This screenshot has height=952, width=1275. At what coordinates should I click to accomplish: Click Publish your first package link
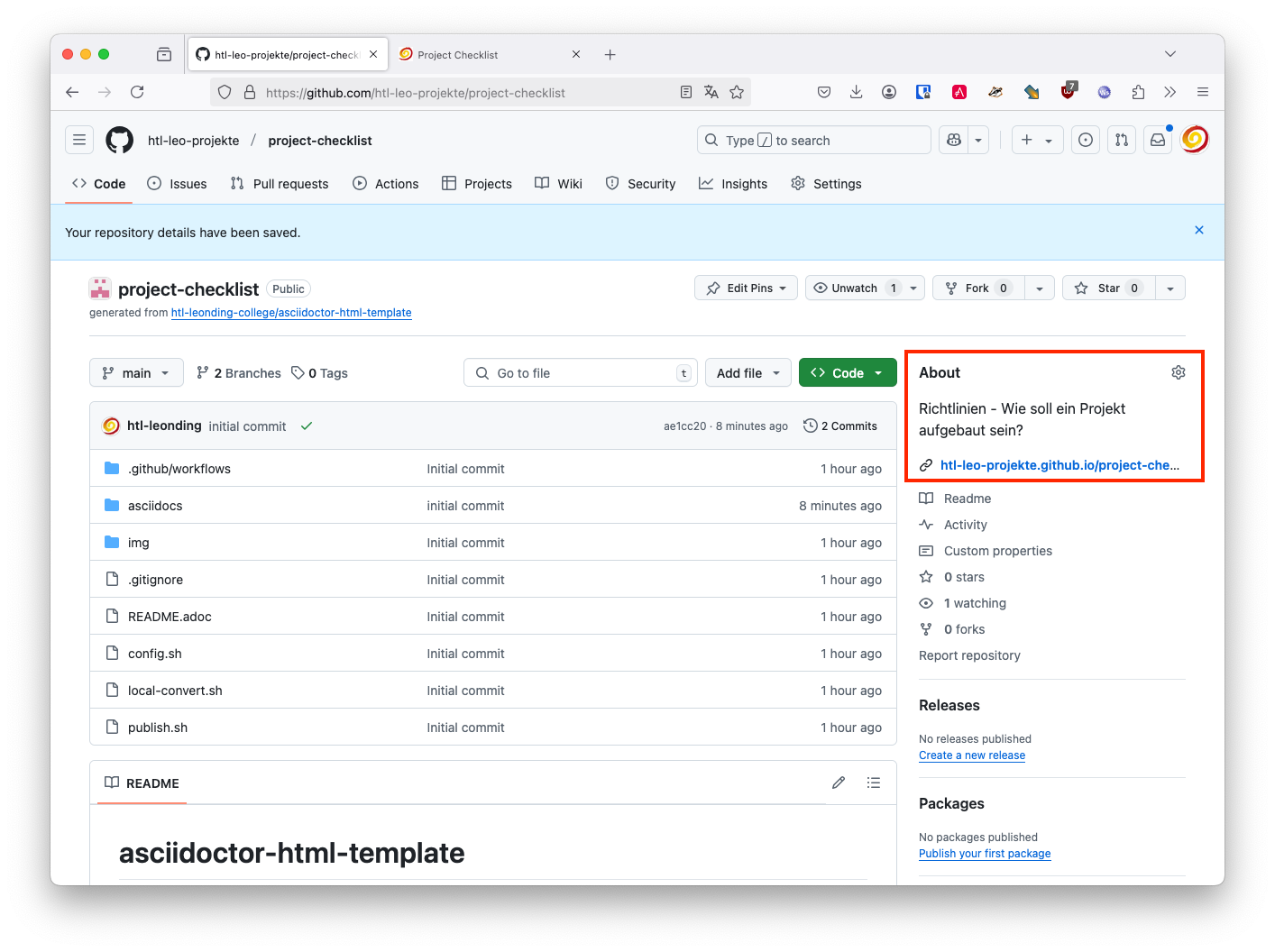pos(985,854)
